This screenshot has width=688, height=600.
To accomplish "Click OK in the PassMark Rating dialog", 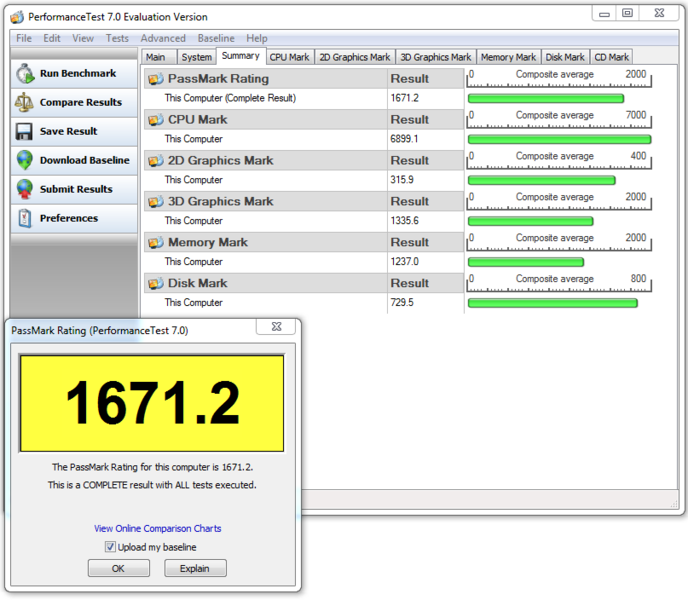I will coord(118,568).
